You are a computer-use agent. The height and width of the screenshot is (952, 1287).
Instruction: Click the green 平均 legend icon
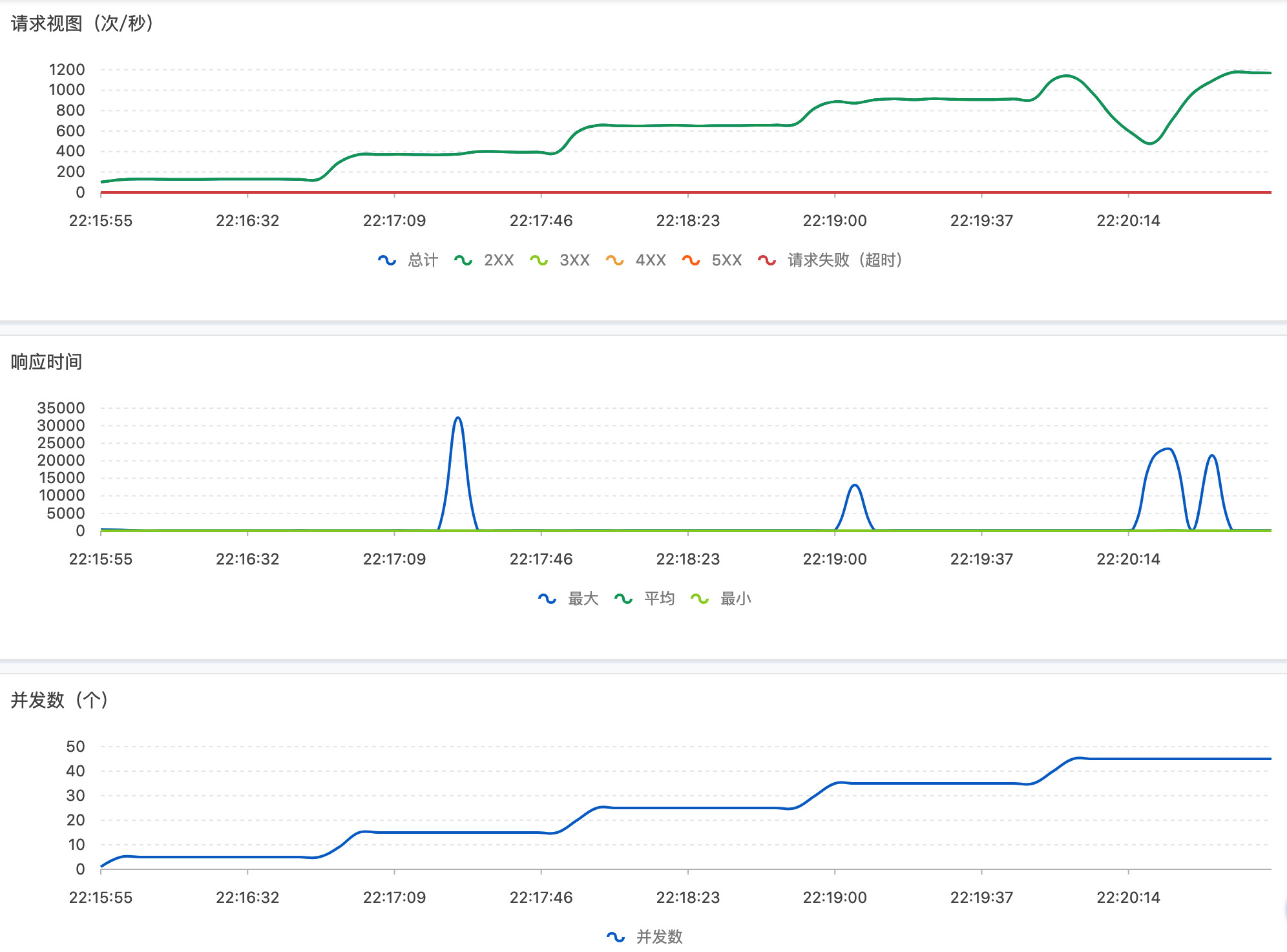click(623, 599)
